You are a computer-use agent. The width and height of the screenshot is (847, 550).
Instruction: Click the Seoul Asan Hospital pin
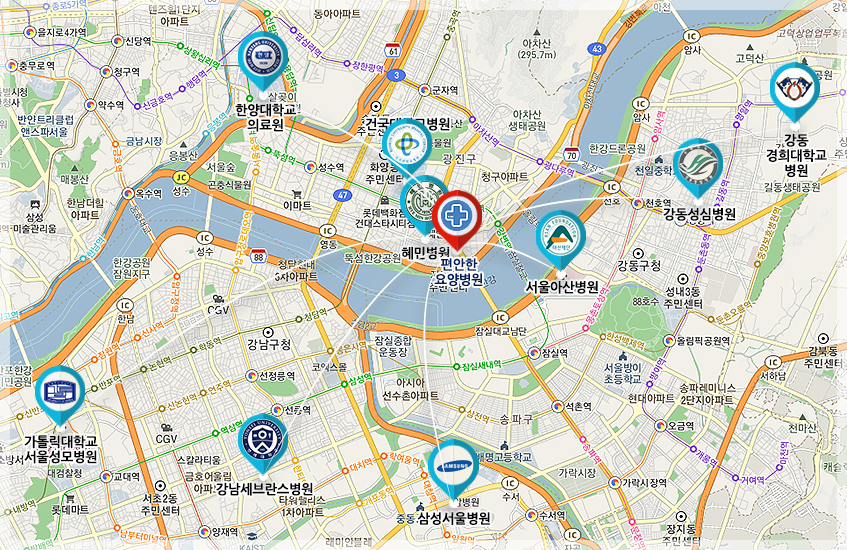click(561, 239)
